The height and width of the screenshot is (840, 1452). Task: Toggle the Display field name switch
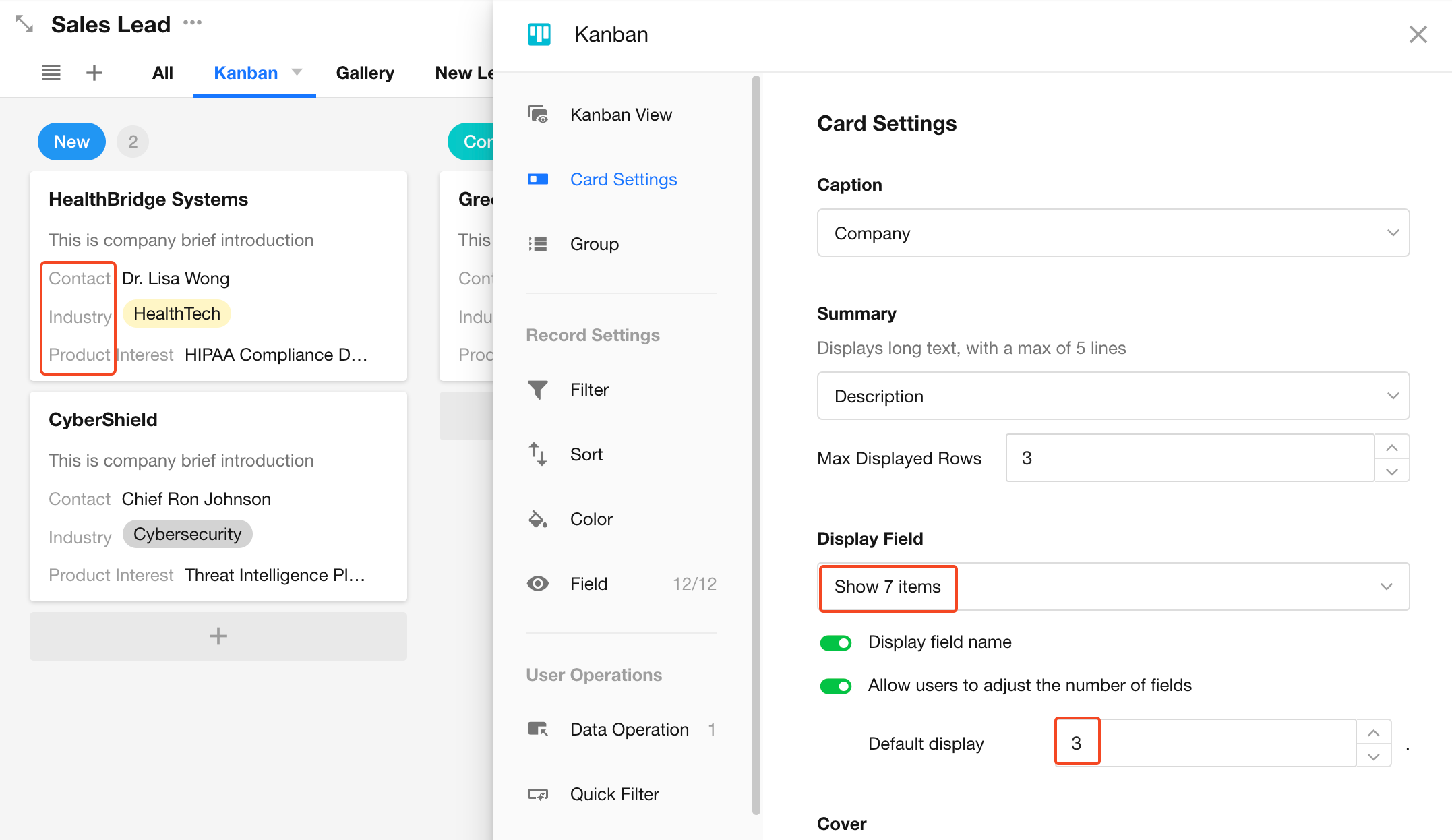pyautogui.click(x=835, y=642)
